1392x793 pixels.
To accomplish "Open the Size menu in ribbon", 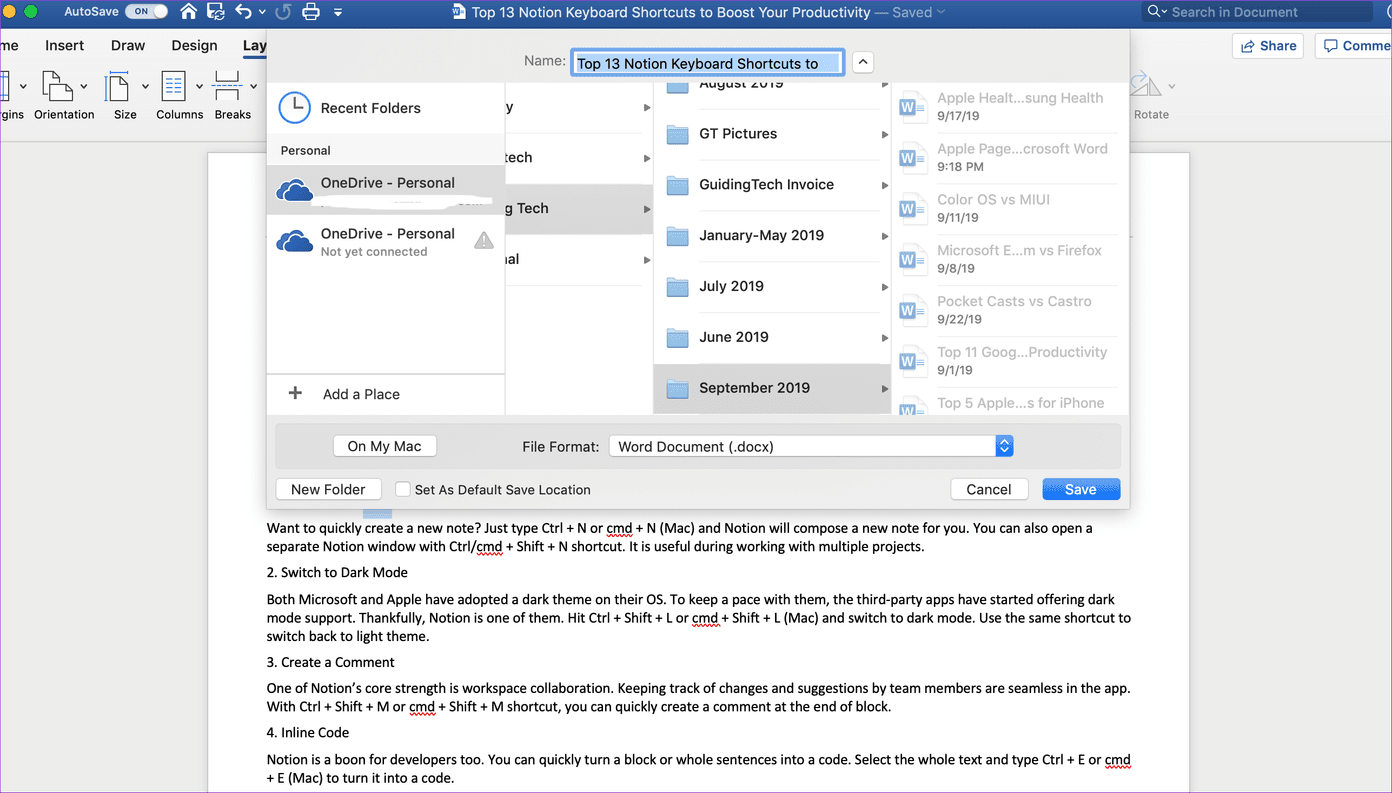I will (x=126, y=96).
